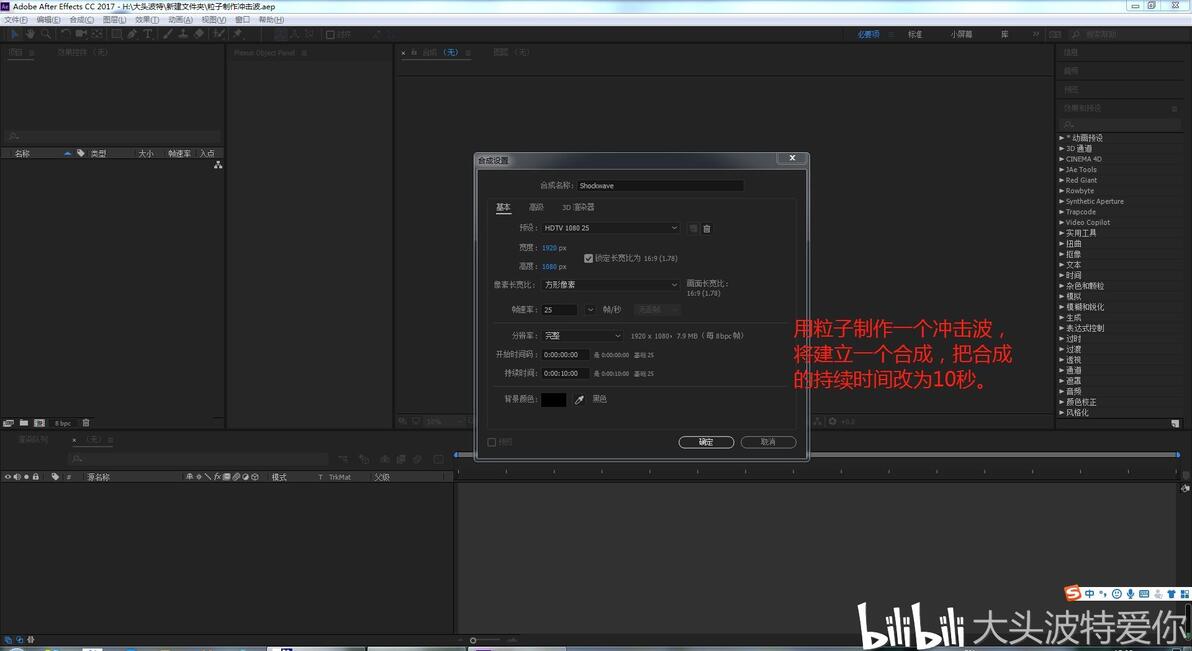Open the project flowchart view icon
Screen dimensions: 1192x651
pos(218,165)
